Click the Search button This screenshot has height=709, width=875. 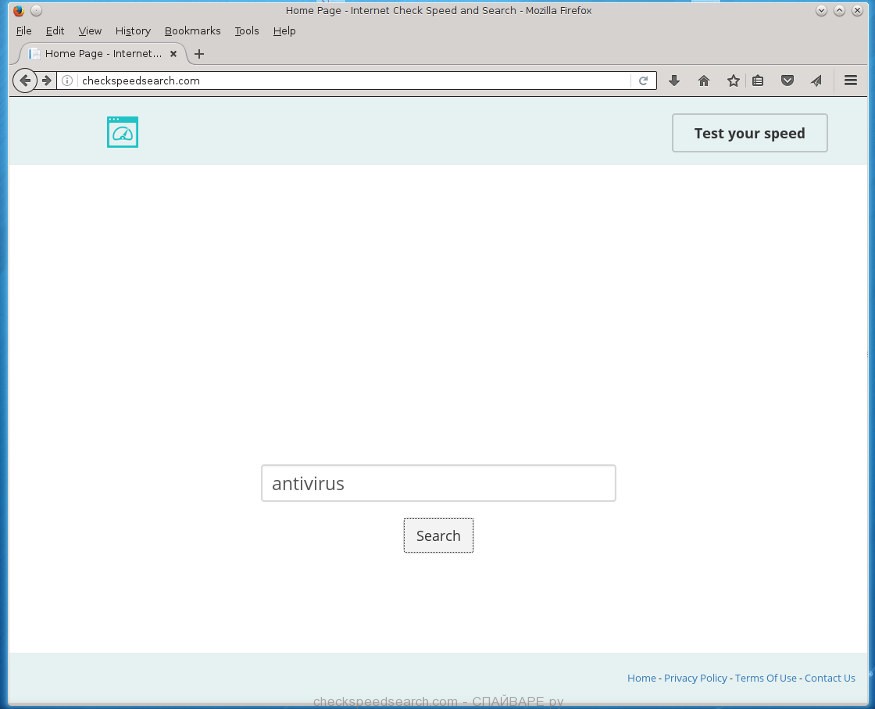click(x=438, y=536)
